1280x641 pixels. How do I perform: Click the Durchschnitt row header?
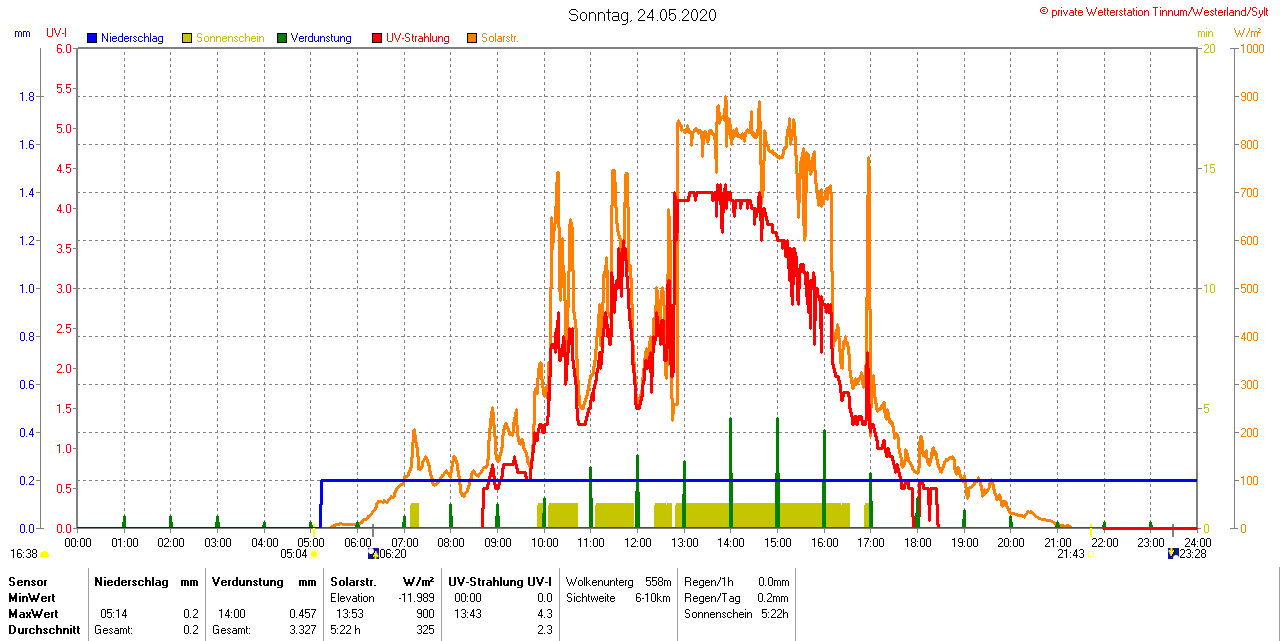coord(44,630)
